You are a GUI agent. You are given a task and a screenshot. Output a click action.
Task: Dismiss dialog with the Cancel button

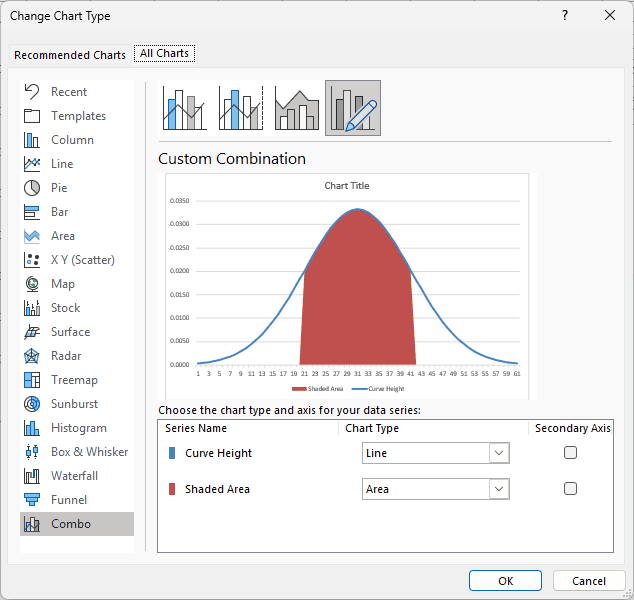(589, 581)
